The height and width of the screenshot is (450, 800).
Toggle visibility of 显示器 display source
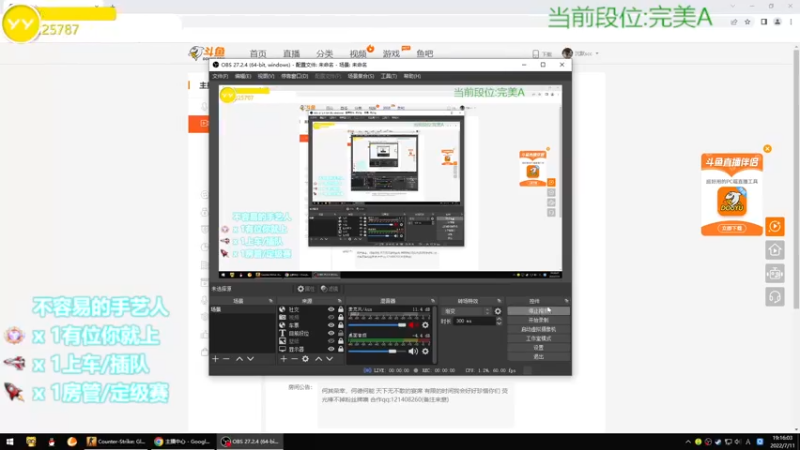[331, 349]
